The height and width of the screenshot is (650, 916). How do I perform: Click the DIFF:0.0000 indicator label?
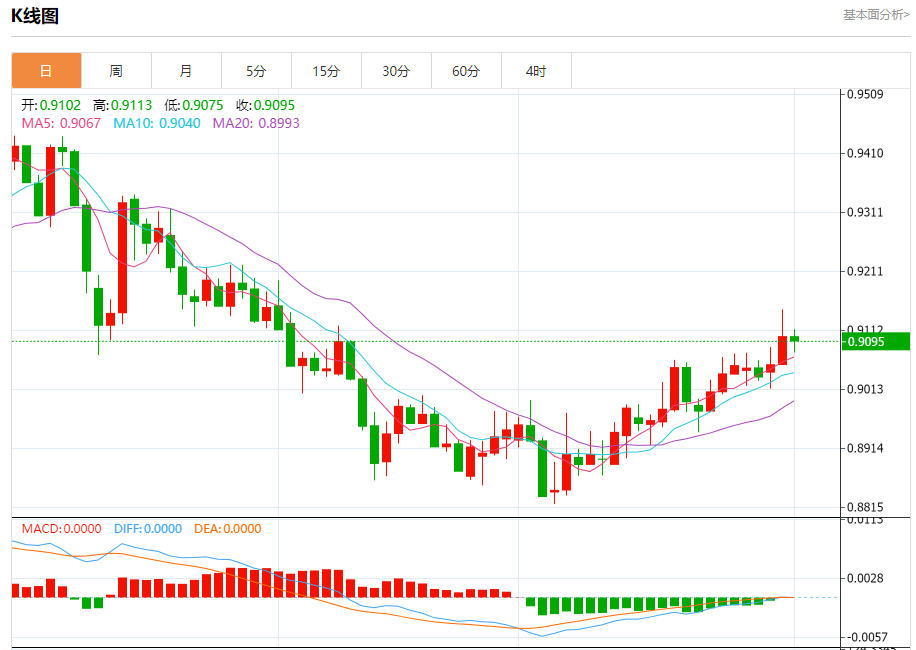click(x=148, y=529)
